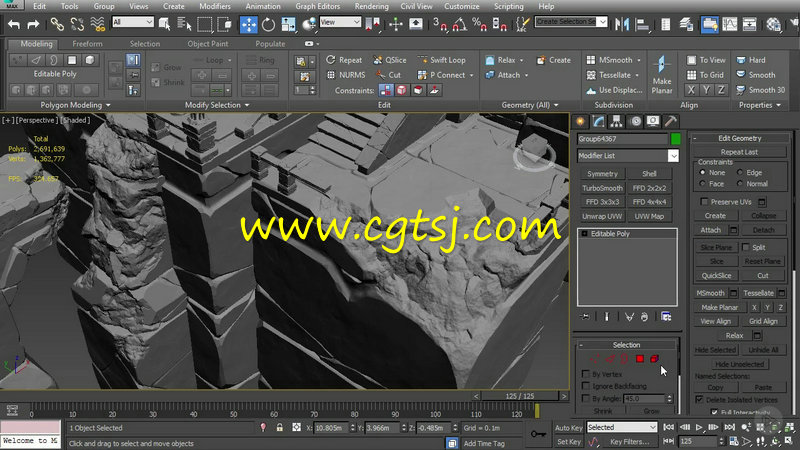The height and width of the screenshot is (450, 800).
Task: Select the Normal constraint radio button
Action: coord(740,184)
